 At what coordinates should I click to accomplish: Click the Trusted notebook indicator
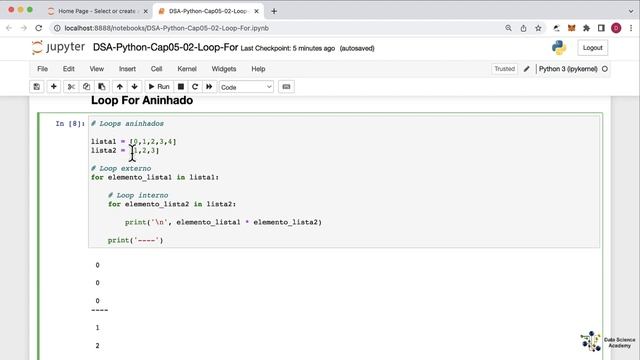tap(504, 69)
